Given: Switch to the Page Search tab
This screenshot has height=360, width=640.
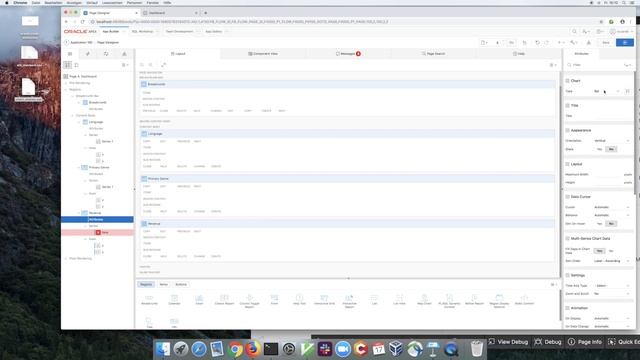Looking at the screenshot, I should (433, 54).
